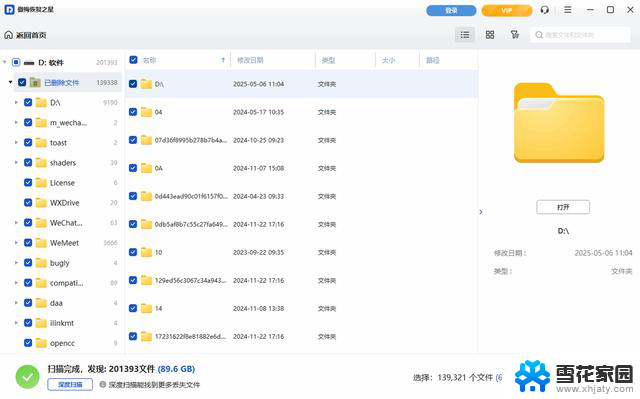Select the 0db5af8b7c55c27fa649... folder row
This screenshot has height=399, width=640.
pos(301,224)
